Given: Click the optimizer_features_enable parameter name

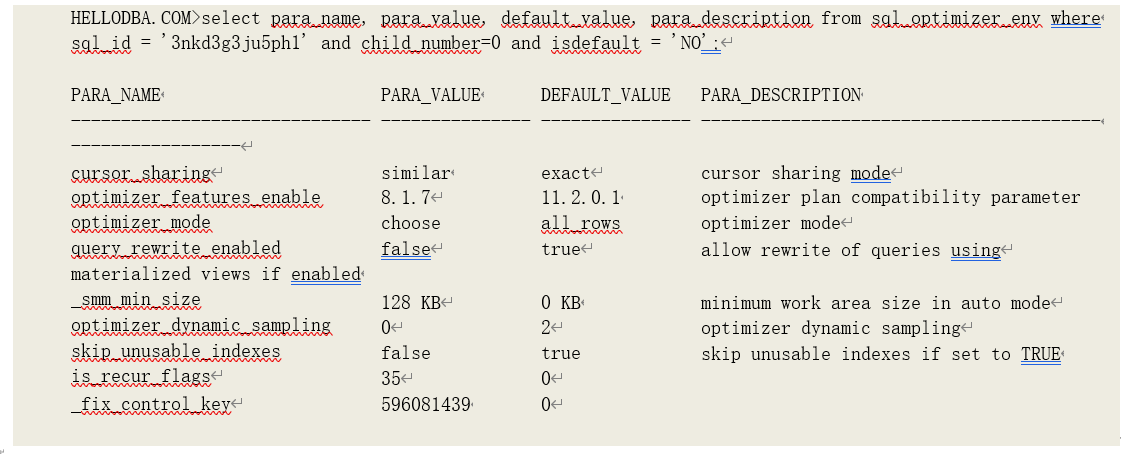Looking at the screenshot, I should [195, 198].
